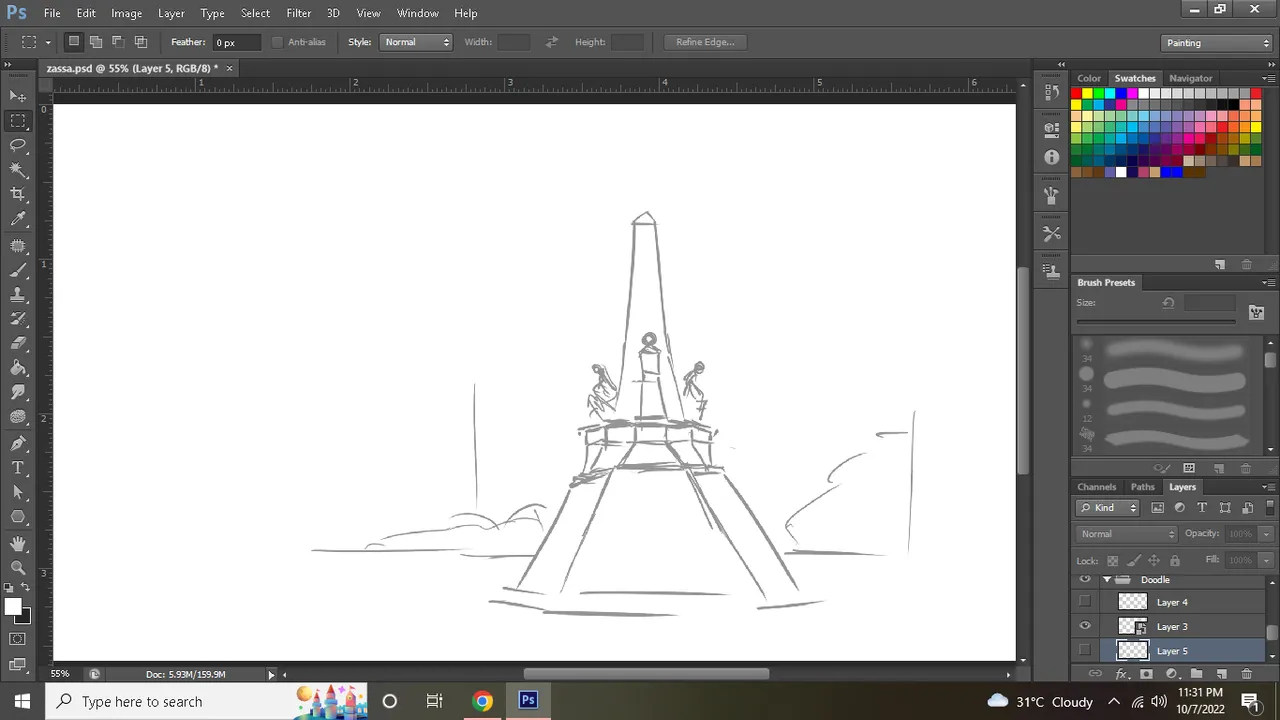Viewport: 1280px width, 720px height.
Task: Open the Style dropdown set to Normal
Action: [x=416, y=42]
